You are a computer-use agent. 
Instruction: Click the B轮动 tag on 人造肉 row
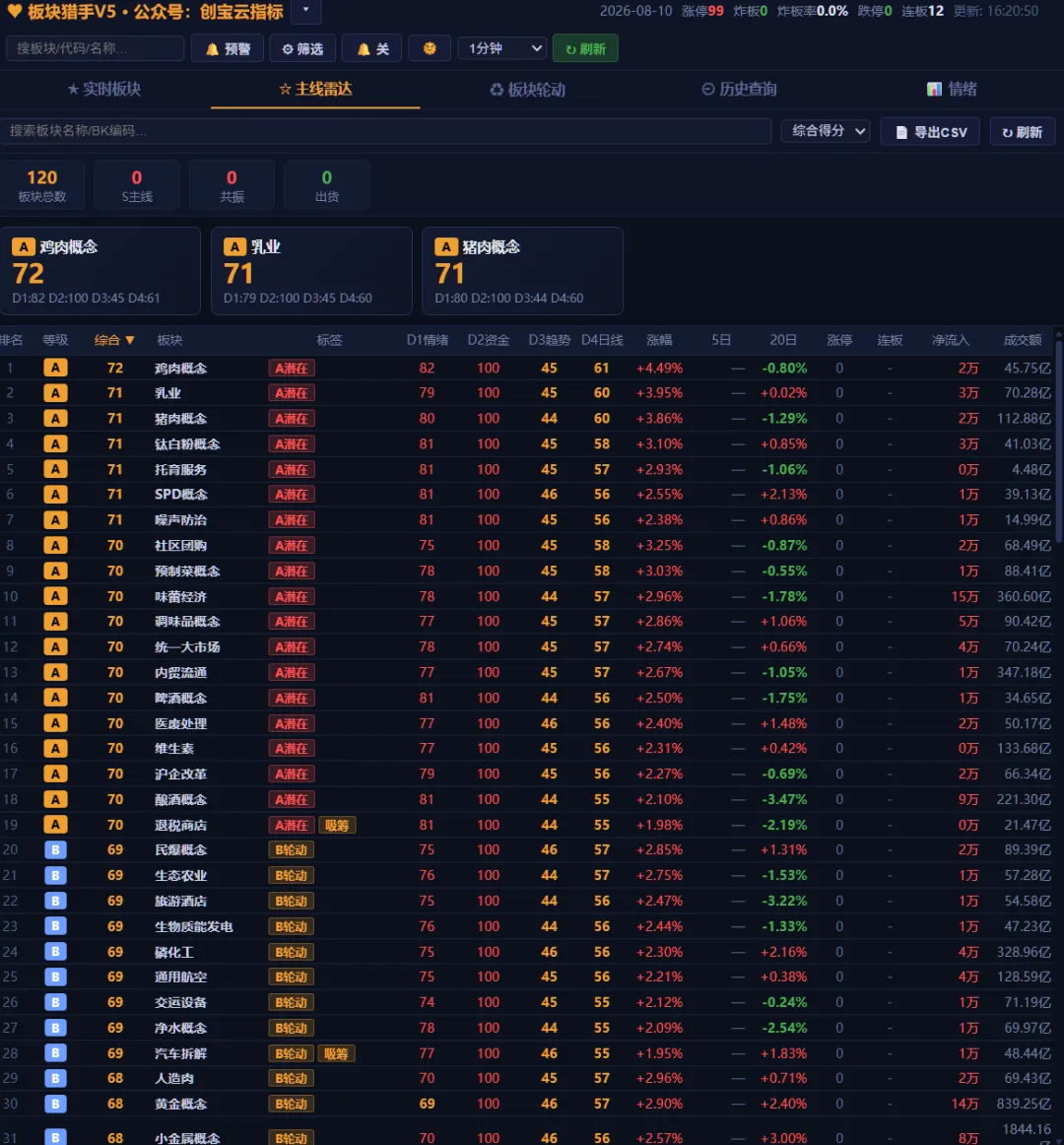coord(292,1079)
